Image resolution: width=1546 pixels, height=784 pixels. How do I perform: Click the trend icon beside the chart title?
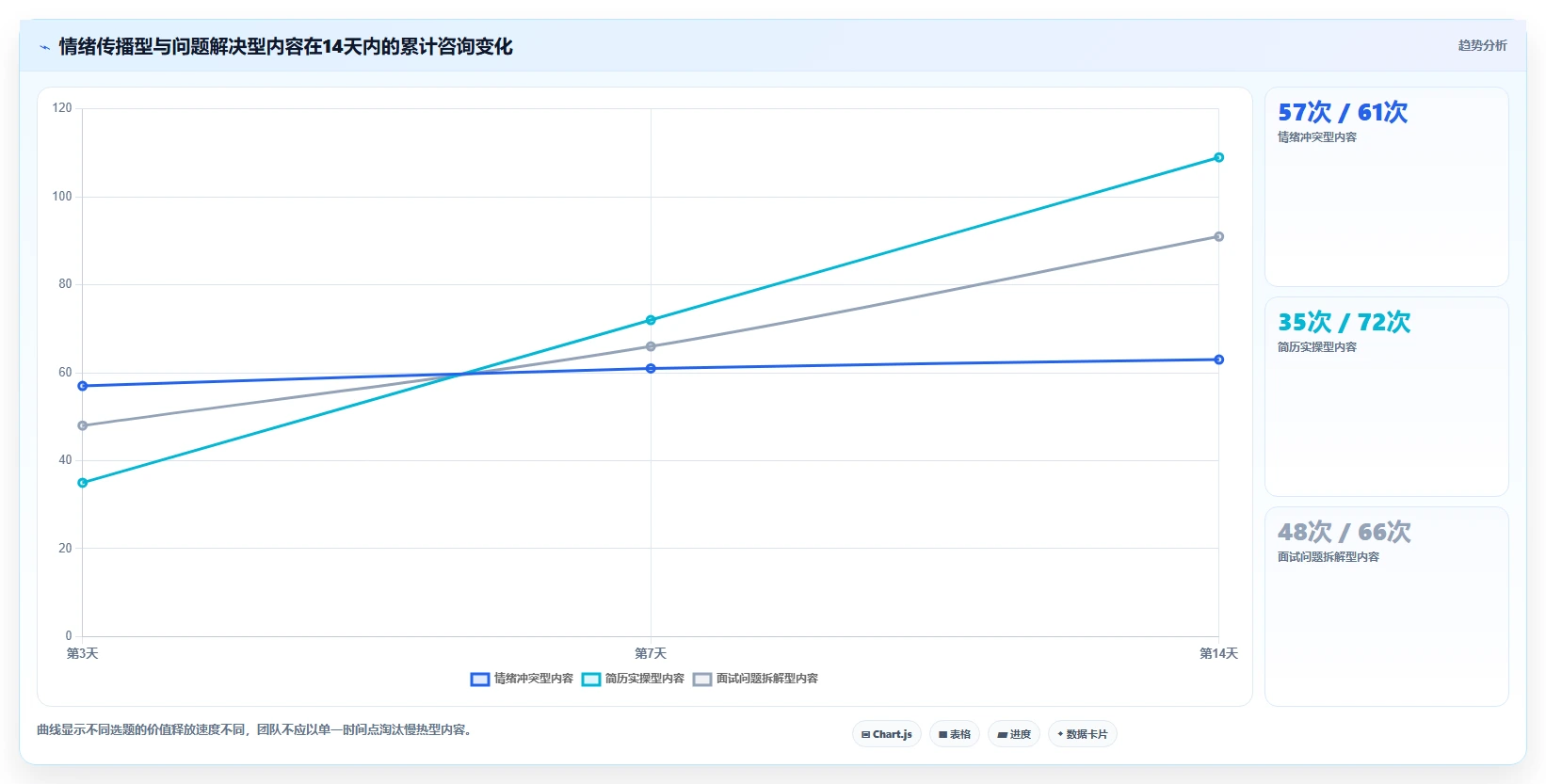(x=44, y=47)
